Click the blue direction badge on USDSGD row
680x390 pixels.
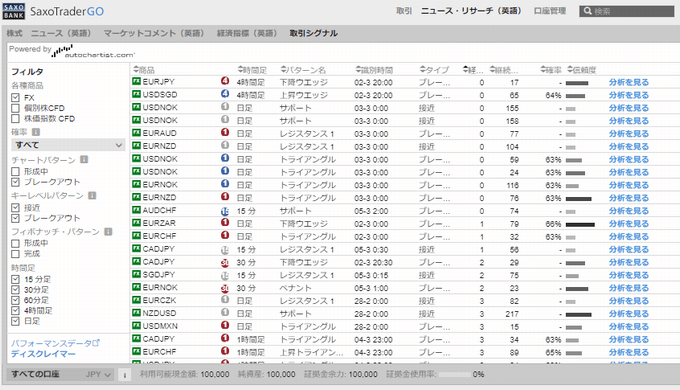(x=225, y=93)
